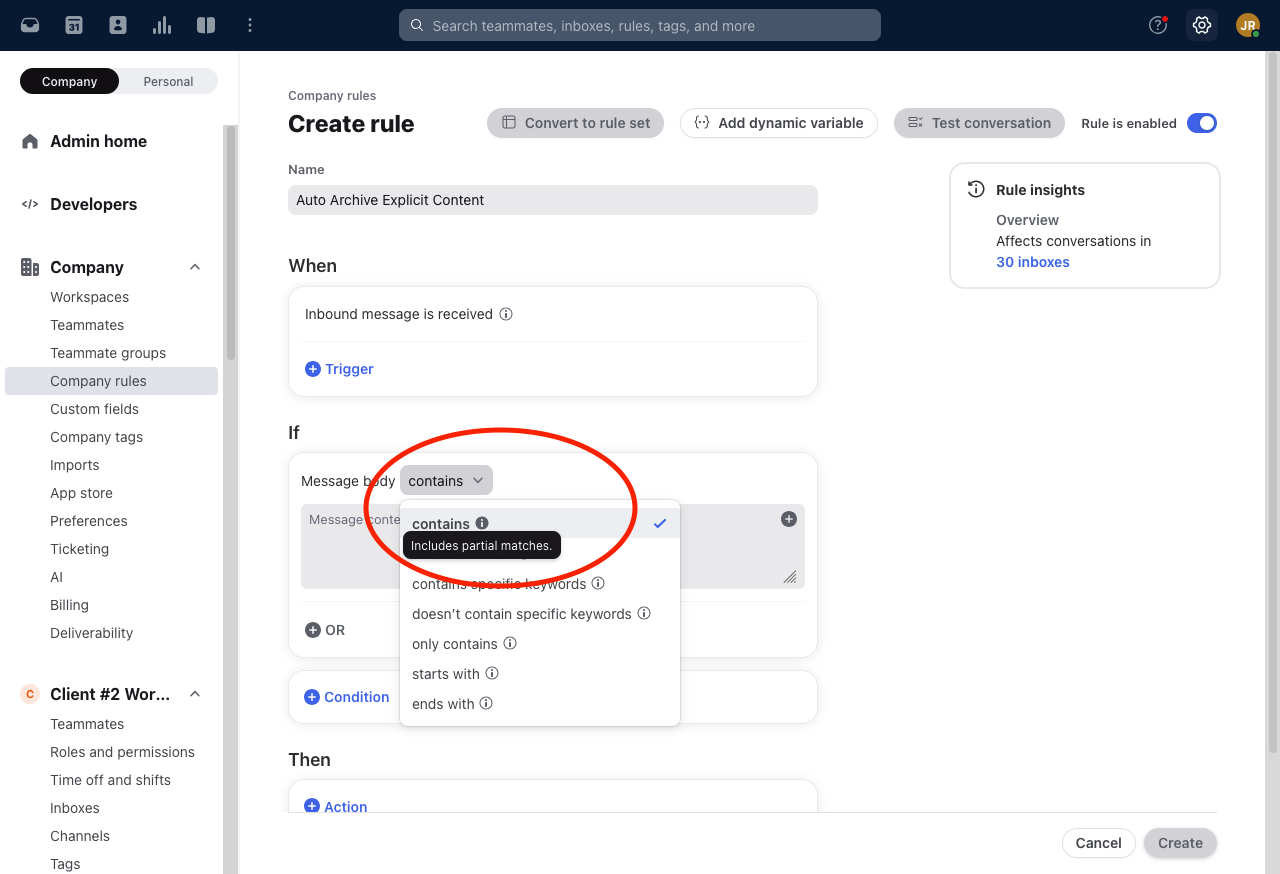The image size is (1280, 874).
Task: Open the help question mark icon
Action: 1158,25
